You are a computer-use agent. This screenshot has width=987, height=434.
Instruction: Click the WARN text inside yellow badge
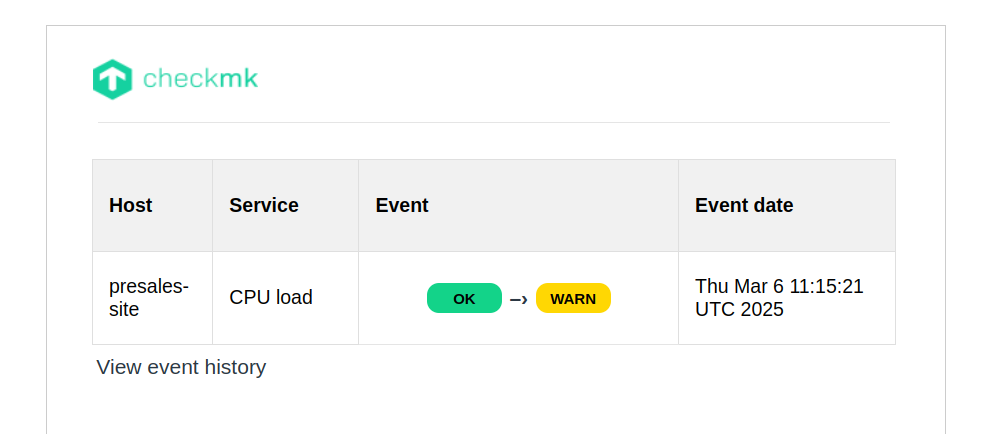click(x=573, y=299)
